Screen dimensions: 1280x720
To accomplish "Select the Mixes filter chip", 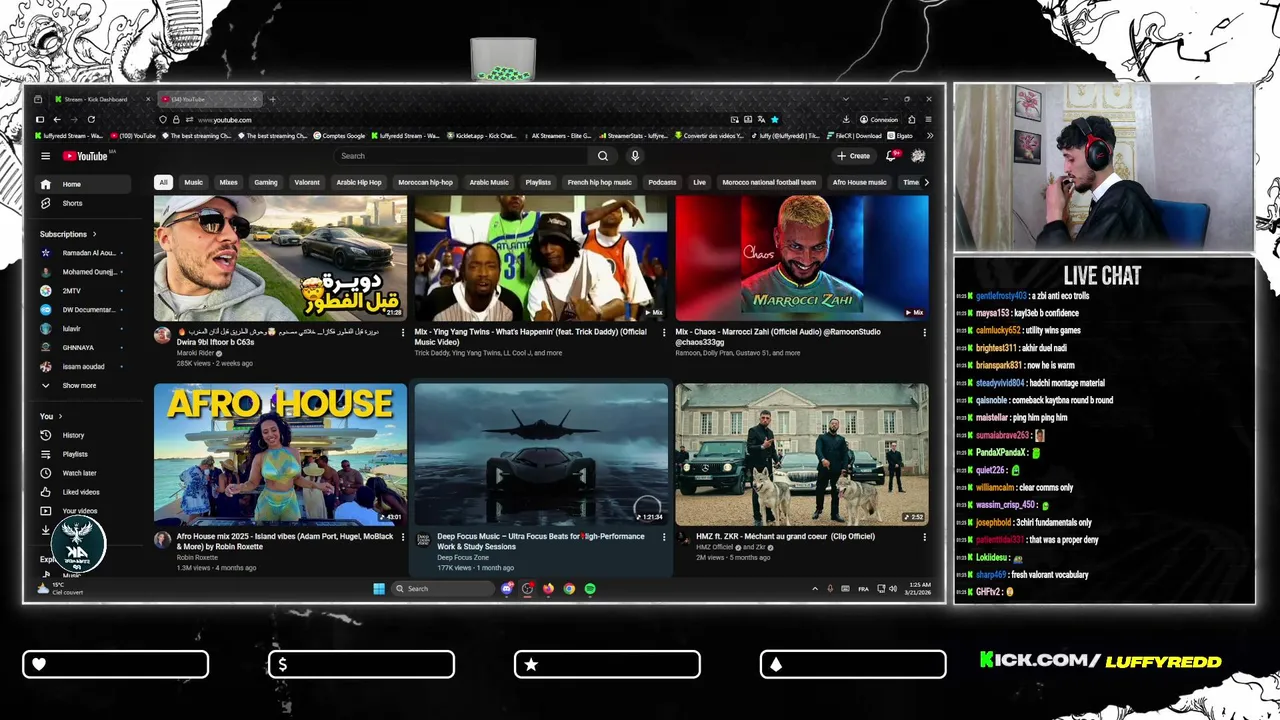I will pyautogui.click(x=228, y=182).
